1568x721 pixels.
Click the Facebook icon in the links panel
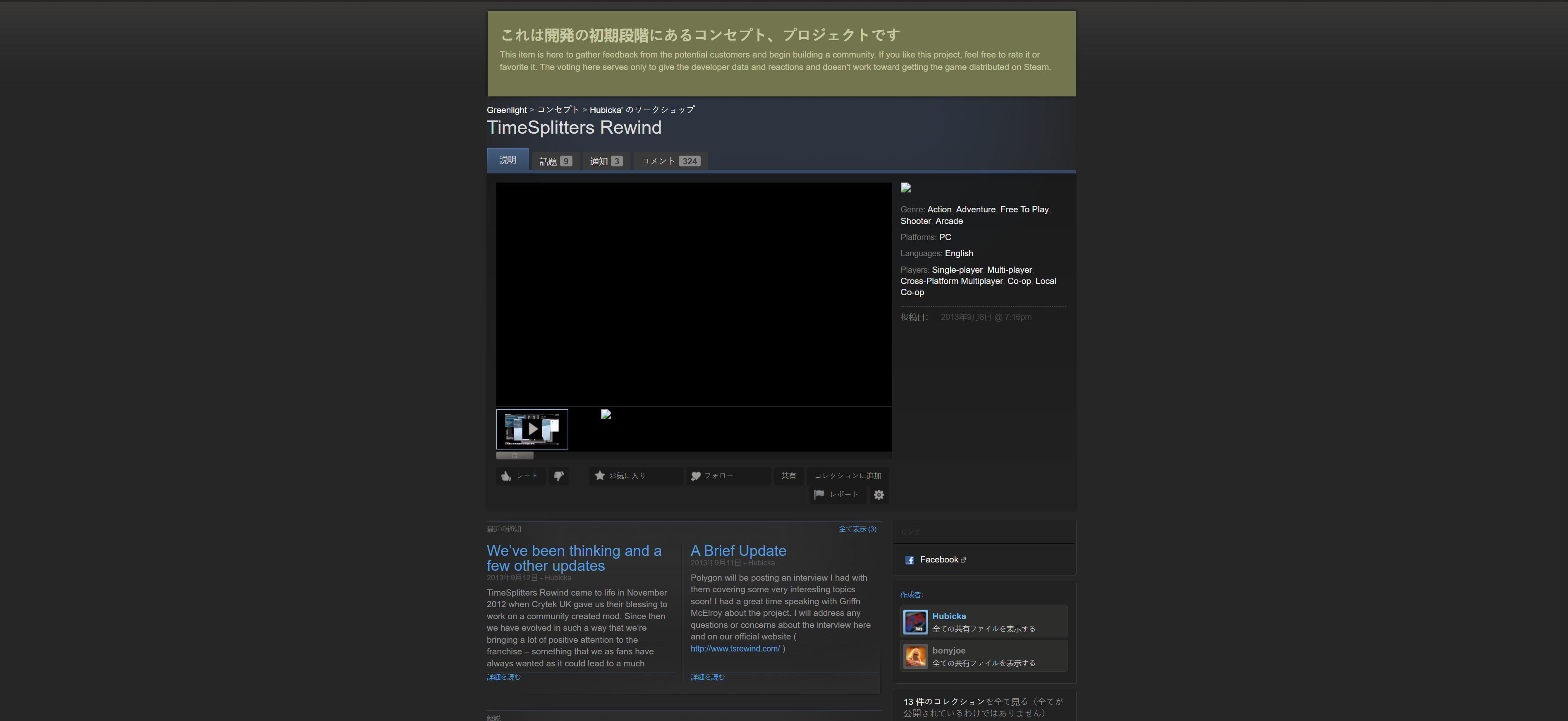point(910,560)
